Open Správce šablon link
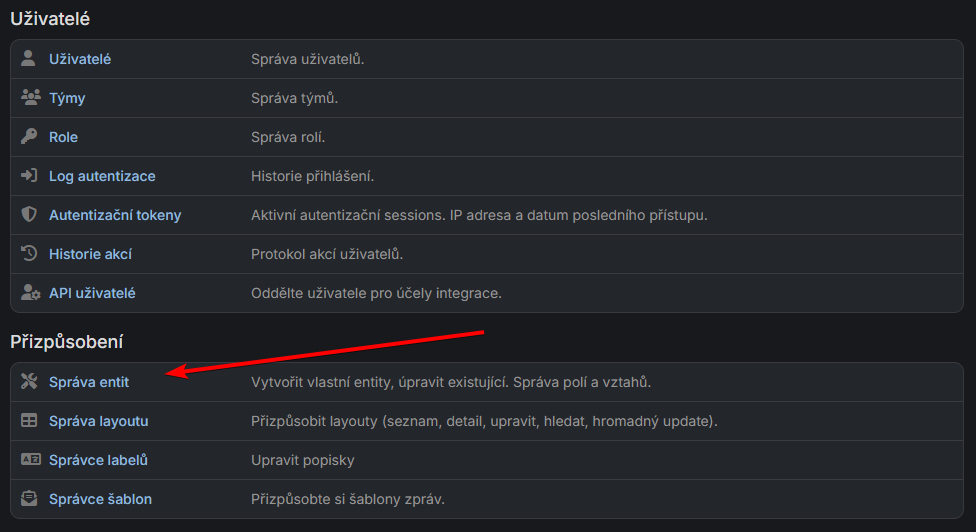This screenshot has width=976, height=532. click(x=100, y=499)
